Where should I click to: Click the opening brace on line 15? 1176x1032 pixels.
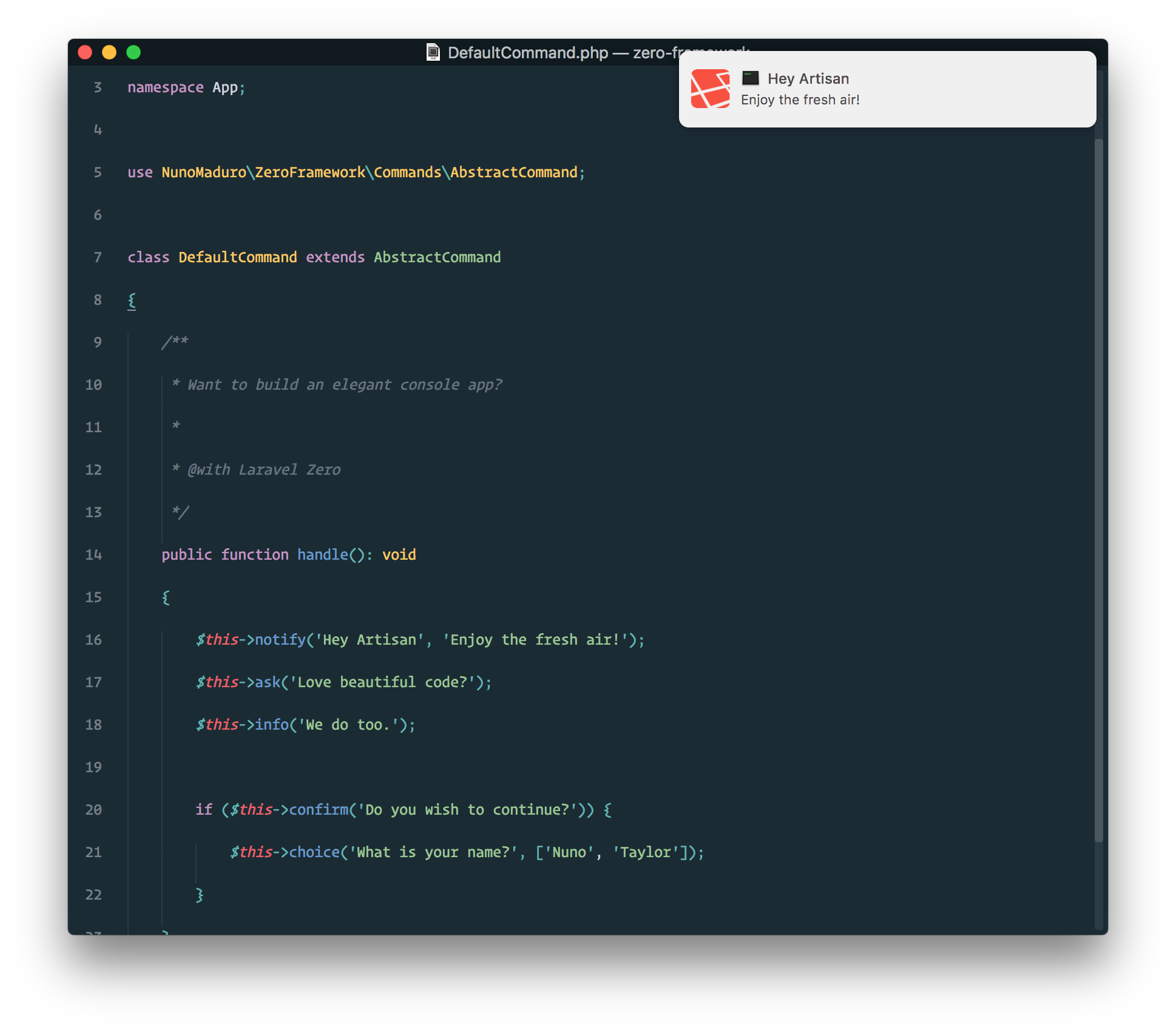pyautogui.click(x=166, y=597)
